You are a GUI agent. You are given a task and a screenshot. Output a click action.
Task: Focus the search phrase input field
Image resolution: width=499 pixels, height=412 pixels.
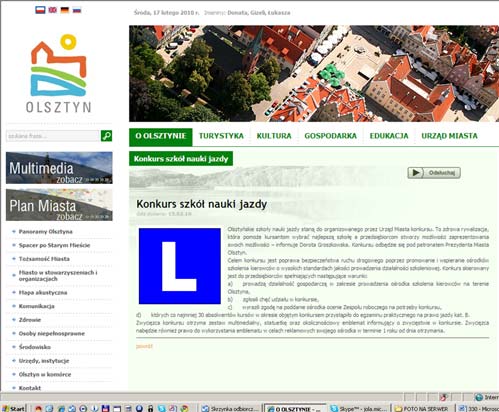pyautogui.click(x=53, y=136)
